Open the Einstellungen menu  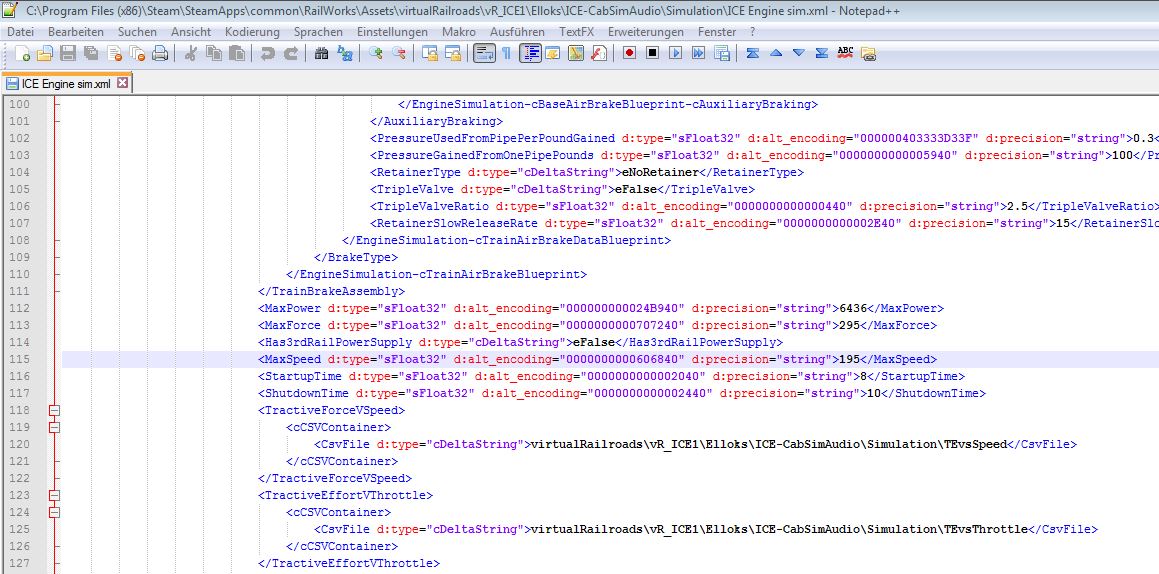pyautogui.click(x=392, y=32)
